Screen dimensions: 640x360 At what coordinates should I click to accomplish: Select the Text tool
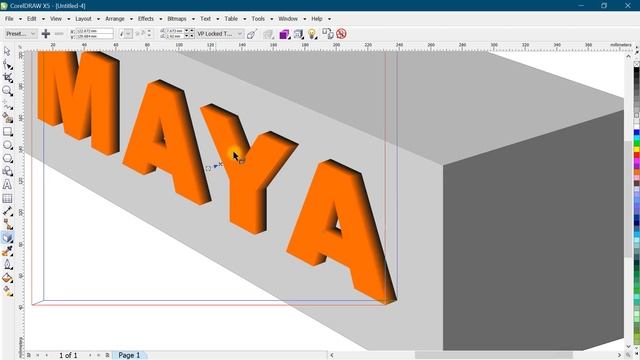tap(7, 184)
